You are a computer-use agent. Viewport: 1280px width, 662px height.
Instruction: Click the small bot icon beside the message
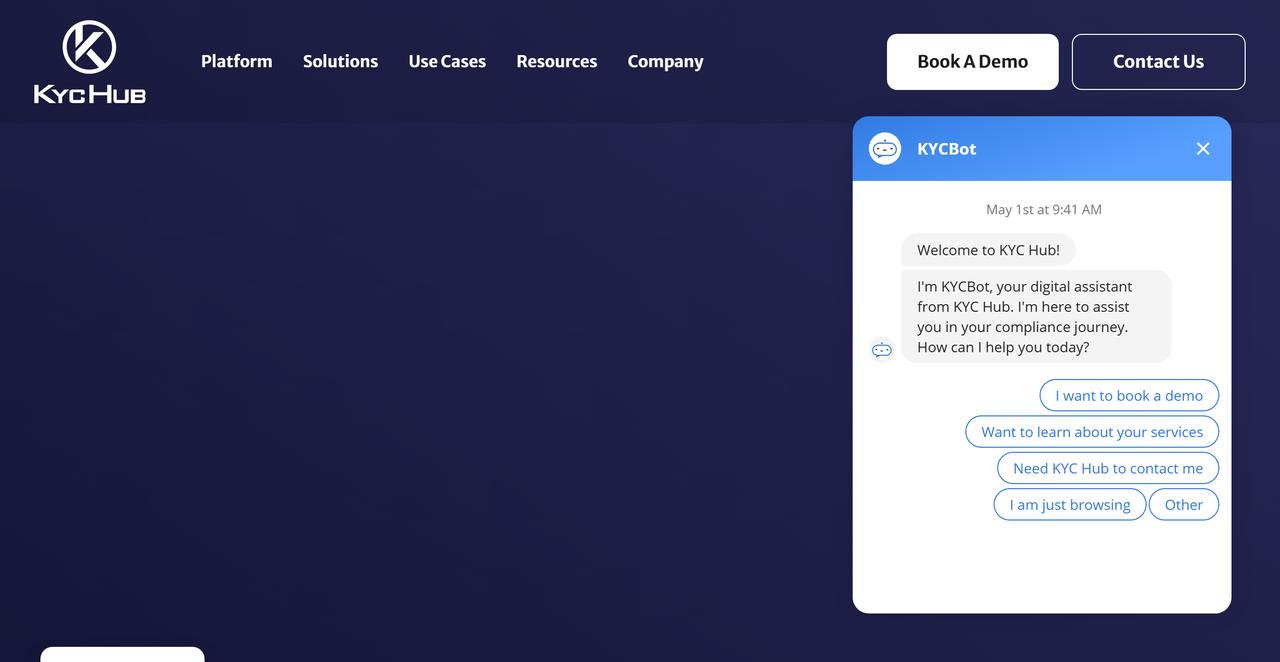click(882, 350)
